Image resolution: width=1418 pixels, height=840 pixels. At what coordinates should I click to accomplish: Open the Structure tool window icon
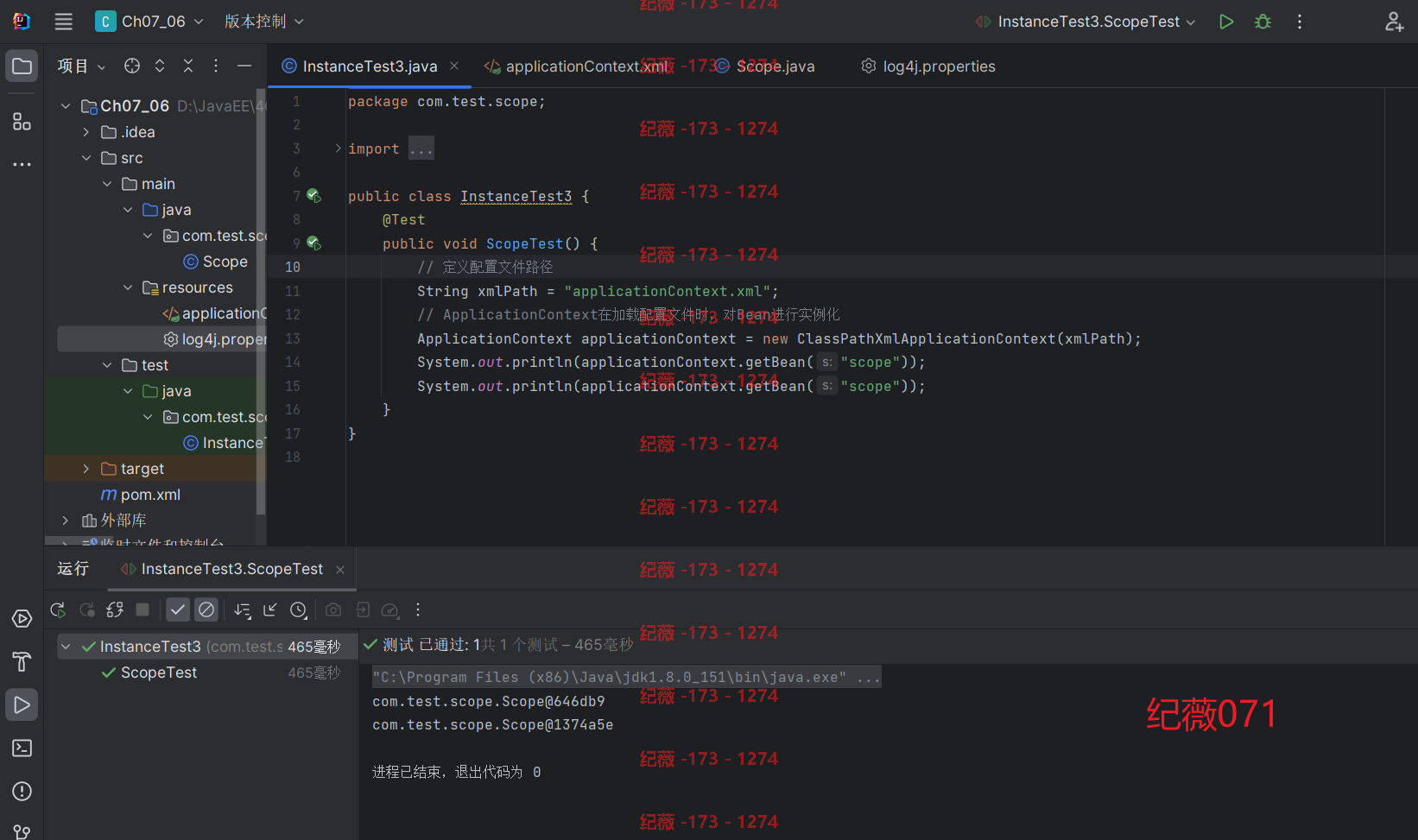point(22,122)
